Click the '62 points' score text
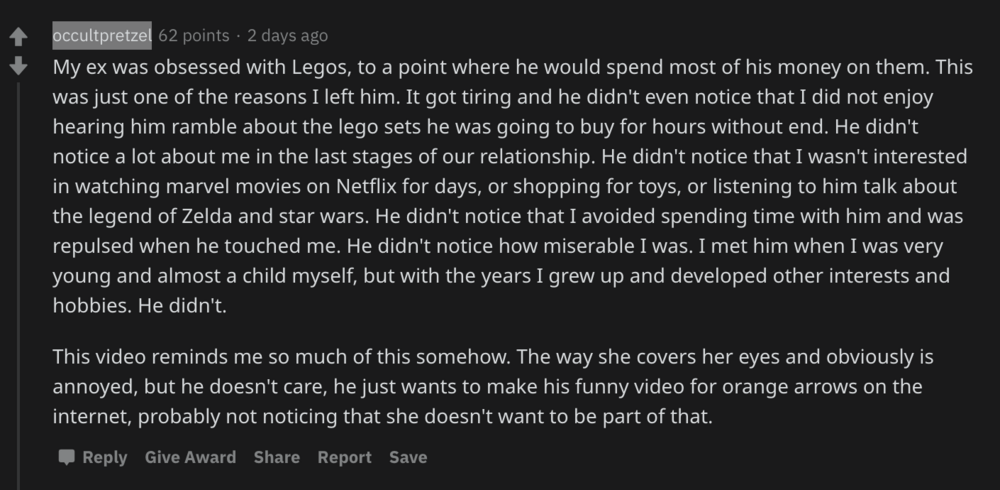 click(x=191, y=36)
